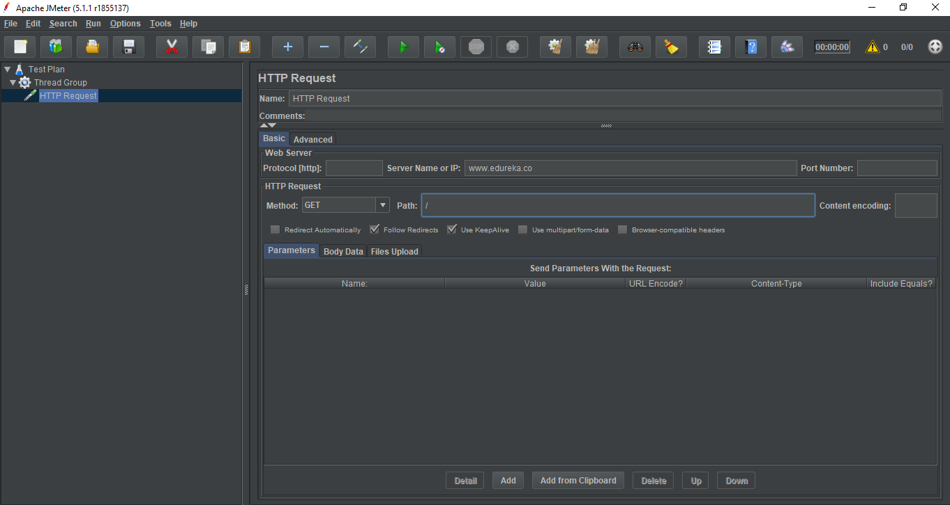Click the Reset Search broom icon

(x=671, y=47)
